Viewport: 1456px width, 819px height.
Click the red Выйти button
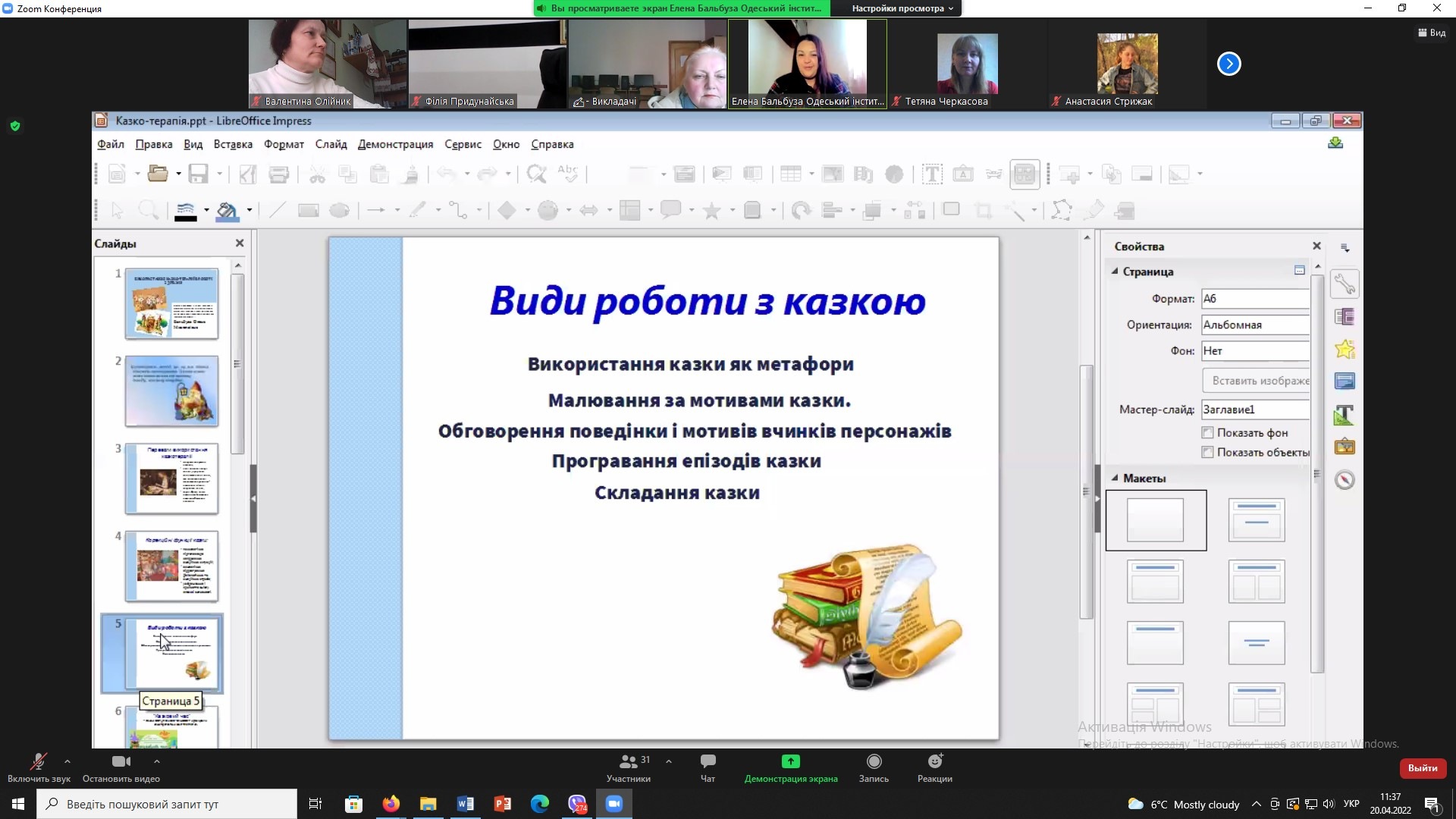click(x=1422, y=768)
